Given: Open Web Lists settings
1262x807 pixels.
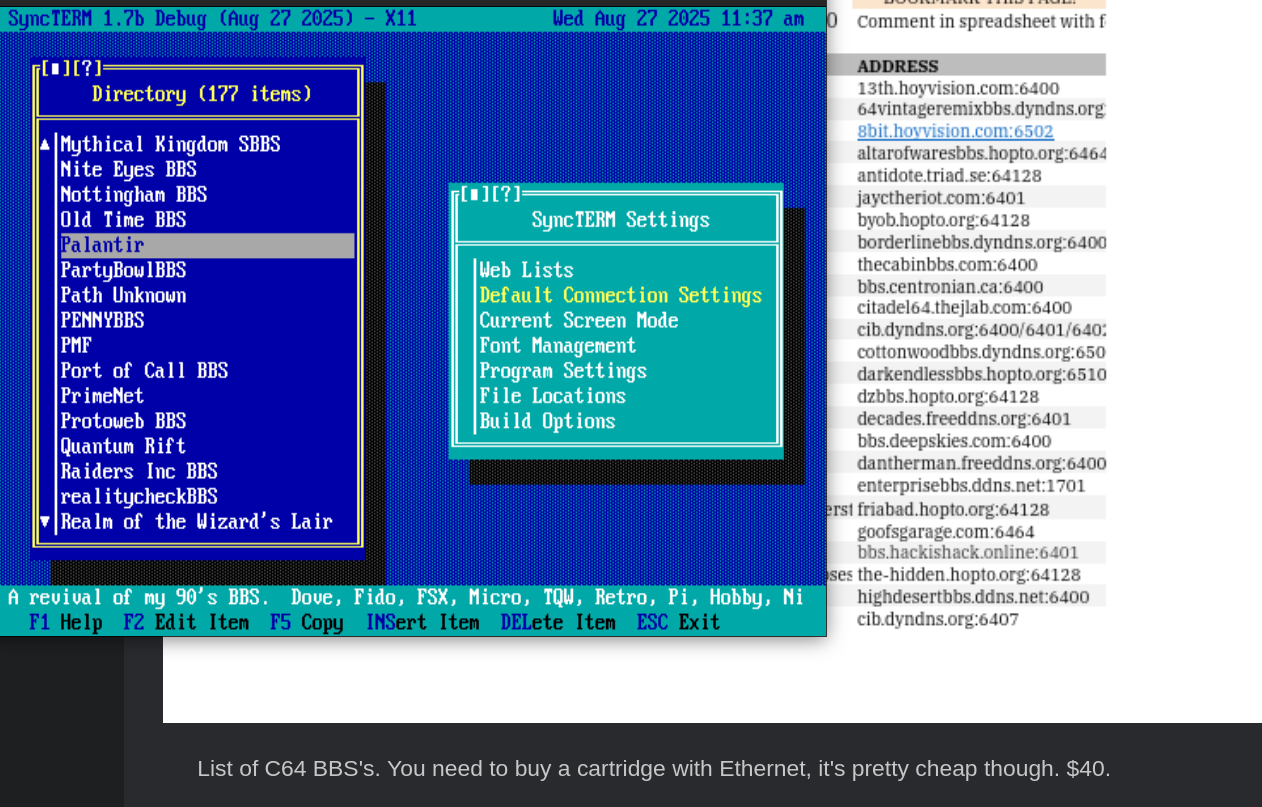Looking at the screenshot, I should (526, 271).
